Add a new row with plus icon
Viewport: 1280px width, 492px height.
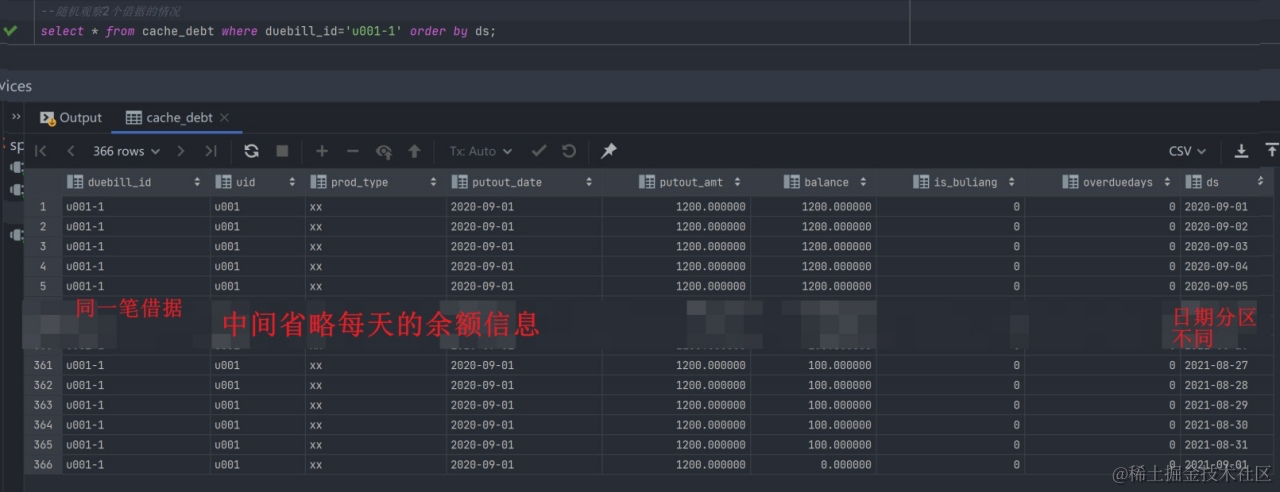[322, 151]
